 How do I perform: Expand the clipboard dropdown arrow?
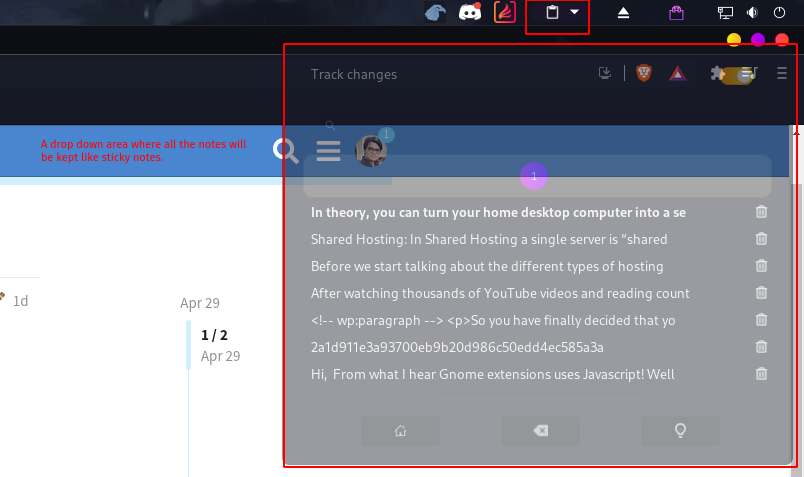click(575, 12)
